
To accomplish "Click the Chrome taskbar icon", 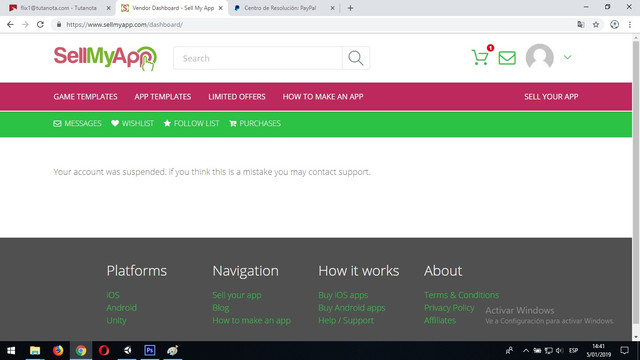I will tap(81, 350).
